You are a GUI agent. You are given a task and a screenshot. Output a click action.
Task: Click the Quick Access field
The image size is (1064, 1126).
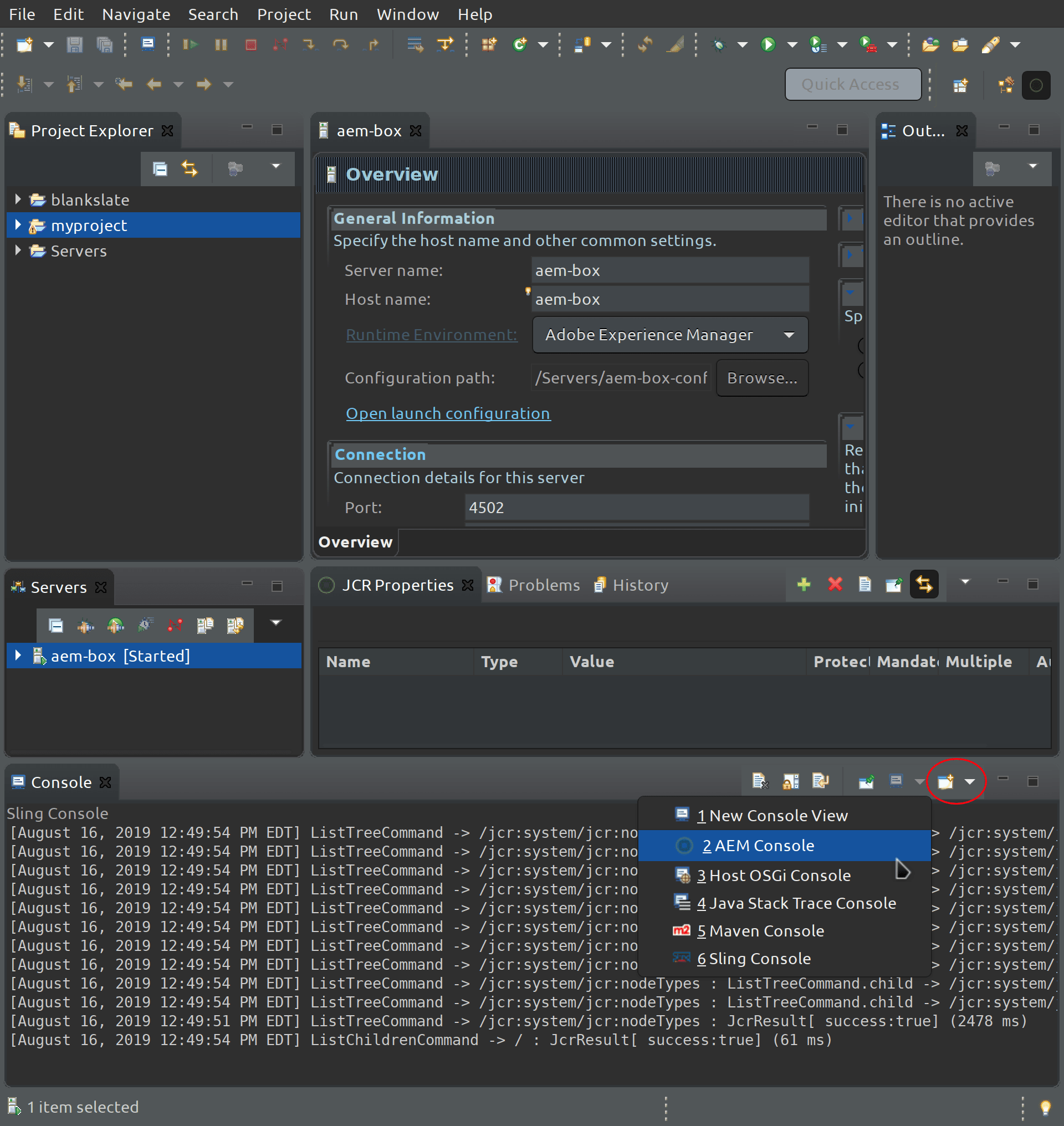point(853,85)
